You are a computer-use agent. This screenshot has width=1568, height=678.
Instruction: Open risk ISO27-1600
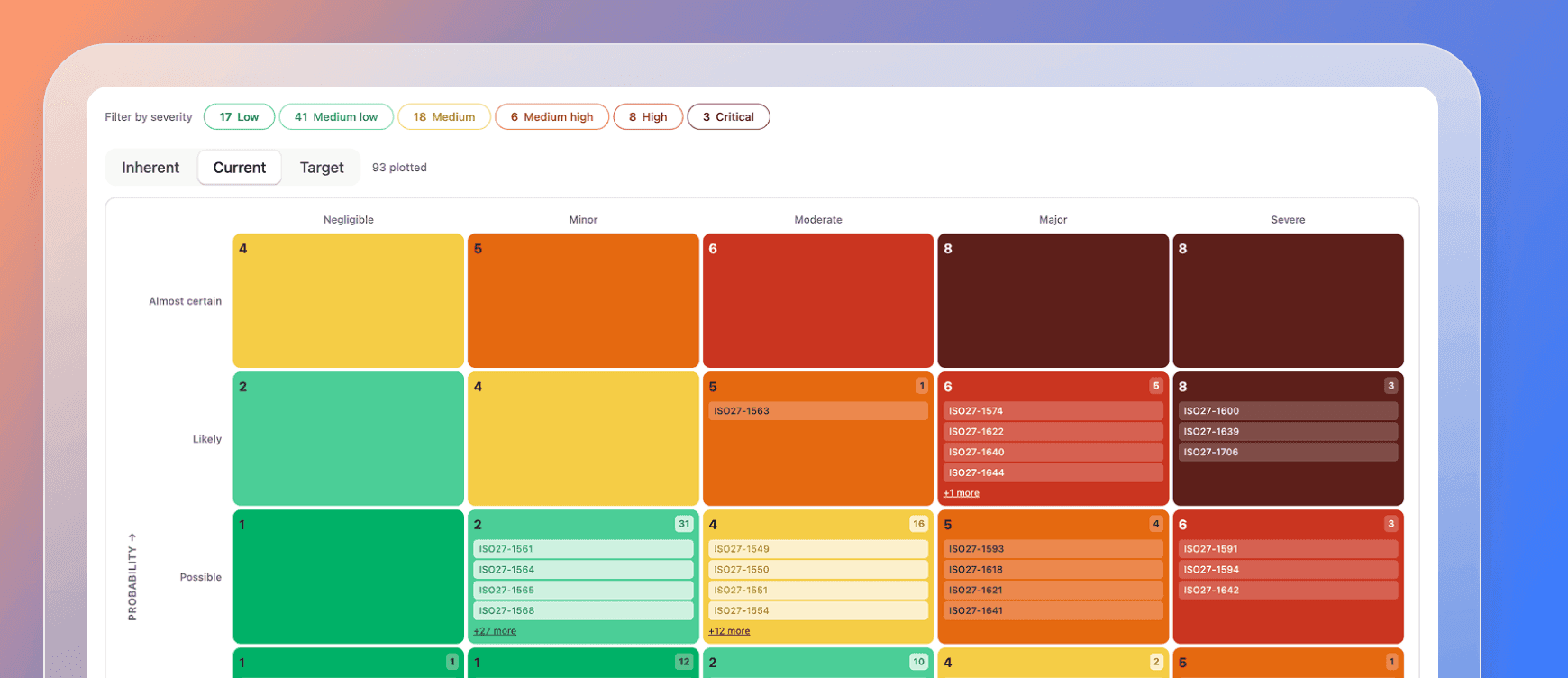[x=1289, y=411]
